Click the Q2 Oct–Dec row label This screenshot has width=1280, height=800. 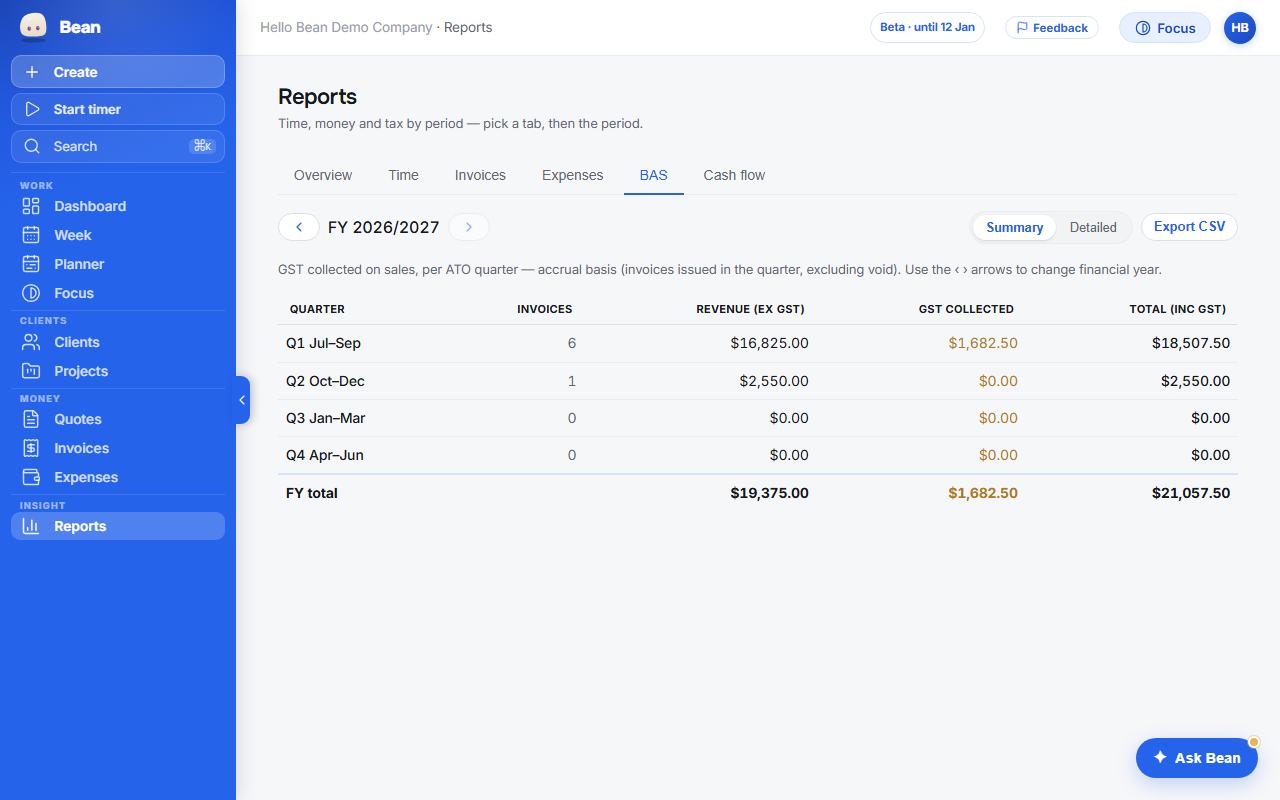[x=325, y=381]
